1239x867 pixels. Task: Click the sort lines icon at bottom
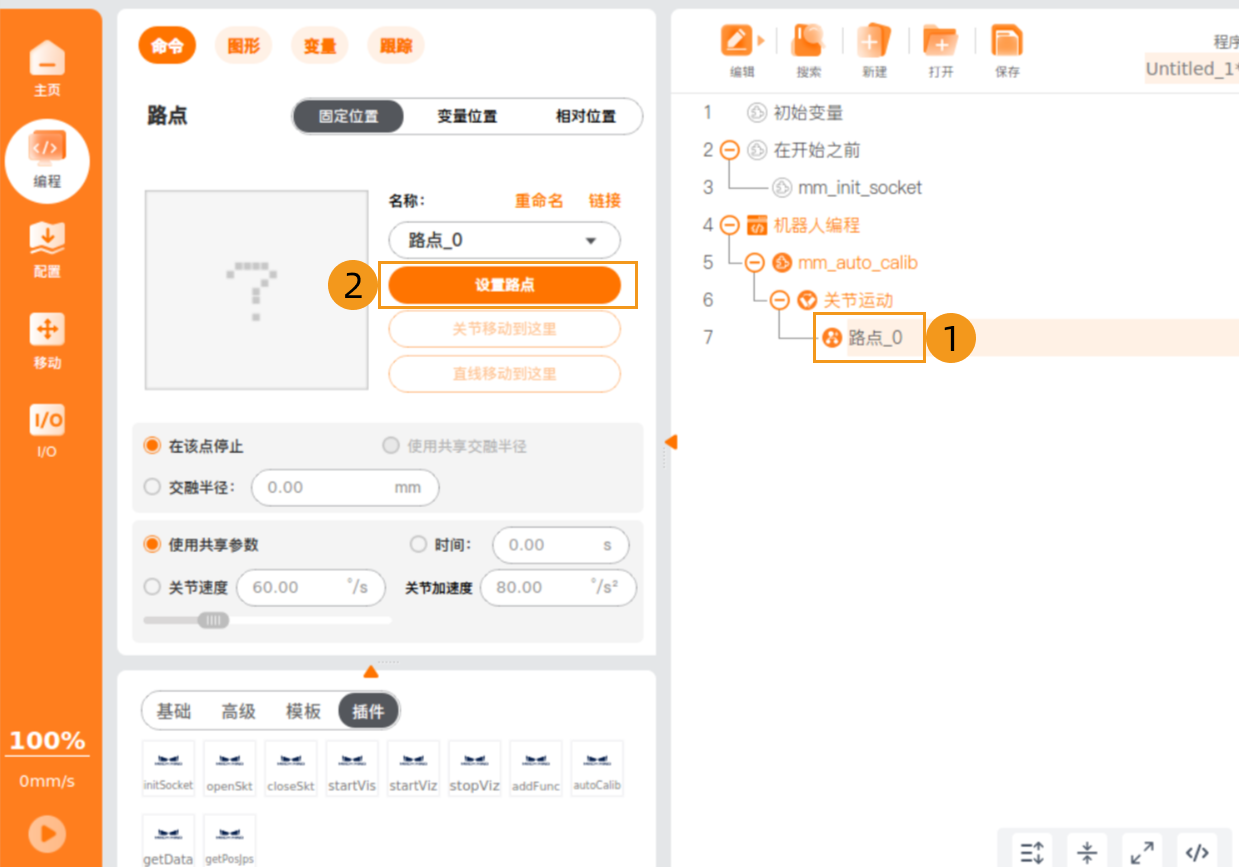click(1032, 852)
